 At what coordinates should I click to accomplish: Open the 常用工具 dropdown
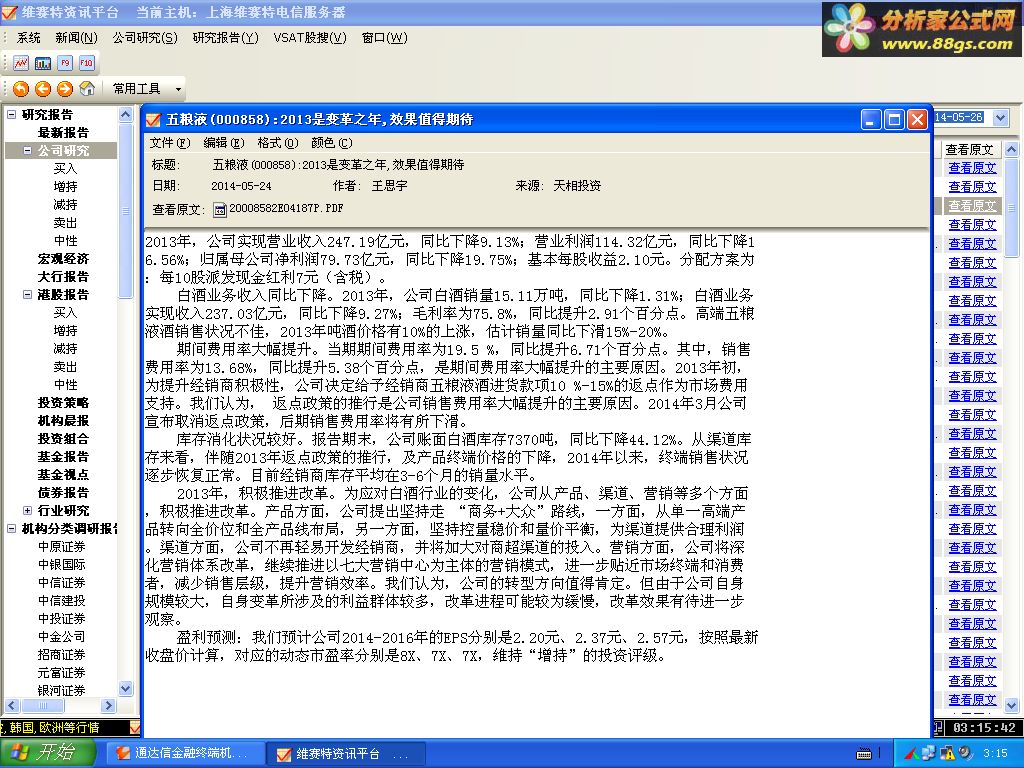178,89
